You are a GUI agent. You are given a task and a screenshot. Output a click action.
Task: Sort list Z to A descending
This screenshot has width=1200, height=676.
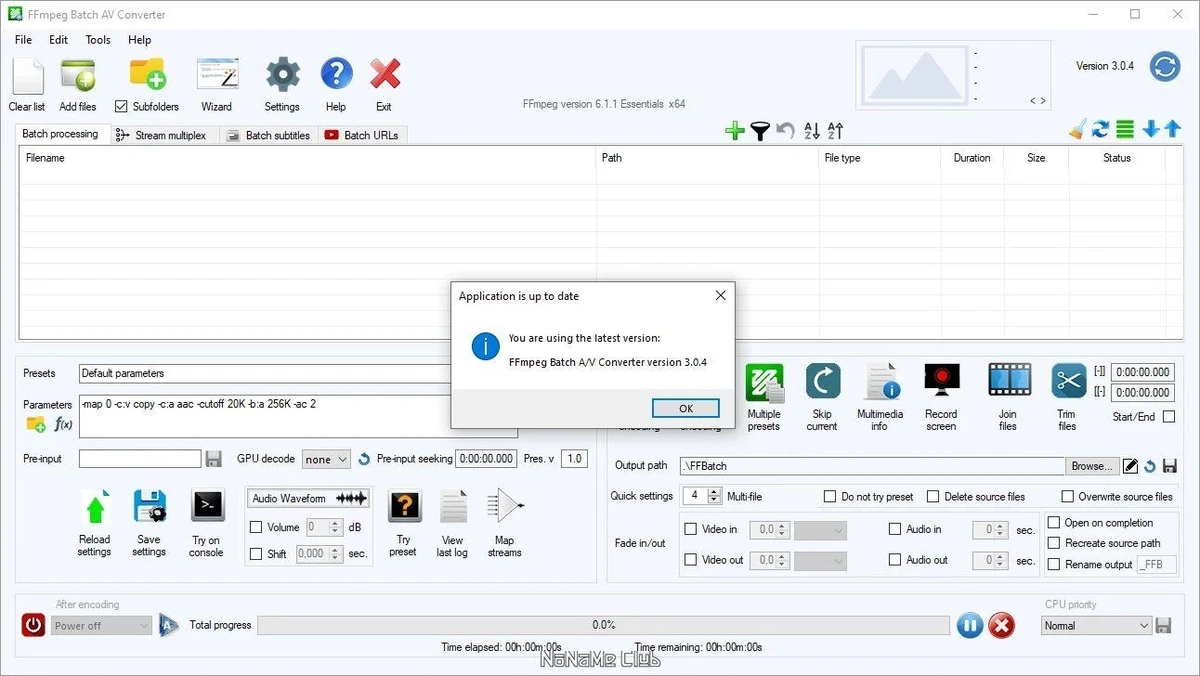[835, 130]
